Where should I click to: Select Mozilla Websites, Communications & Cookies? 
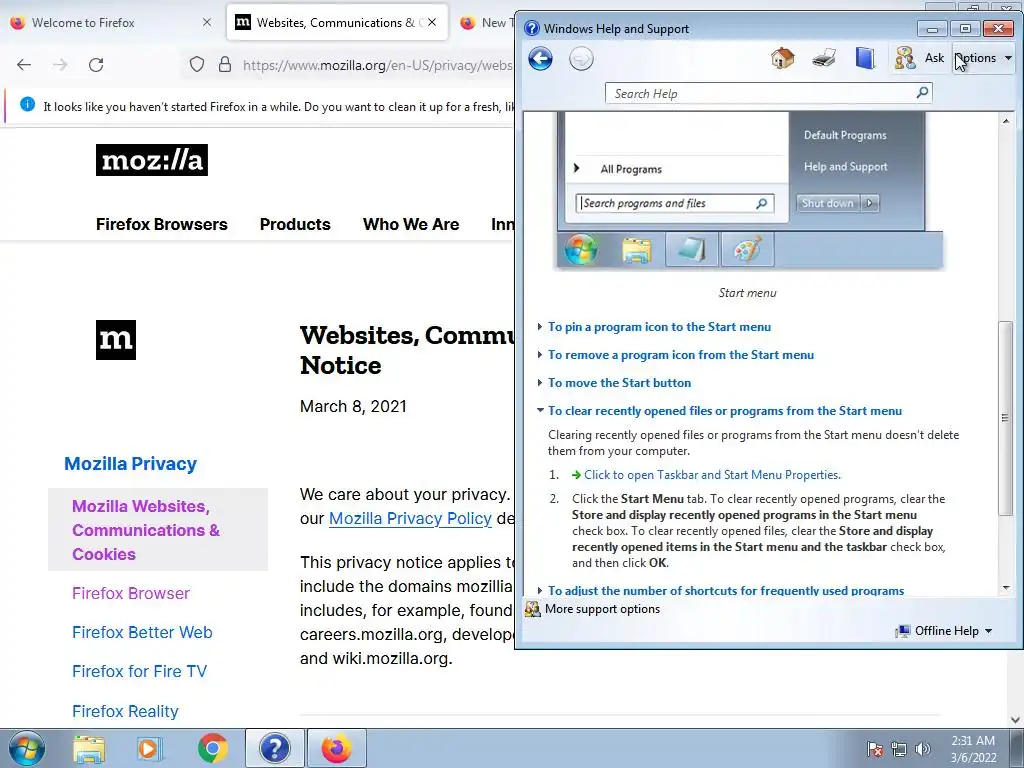tap(157, 530)
